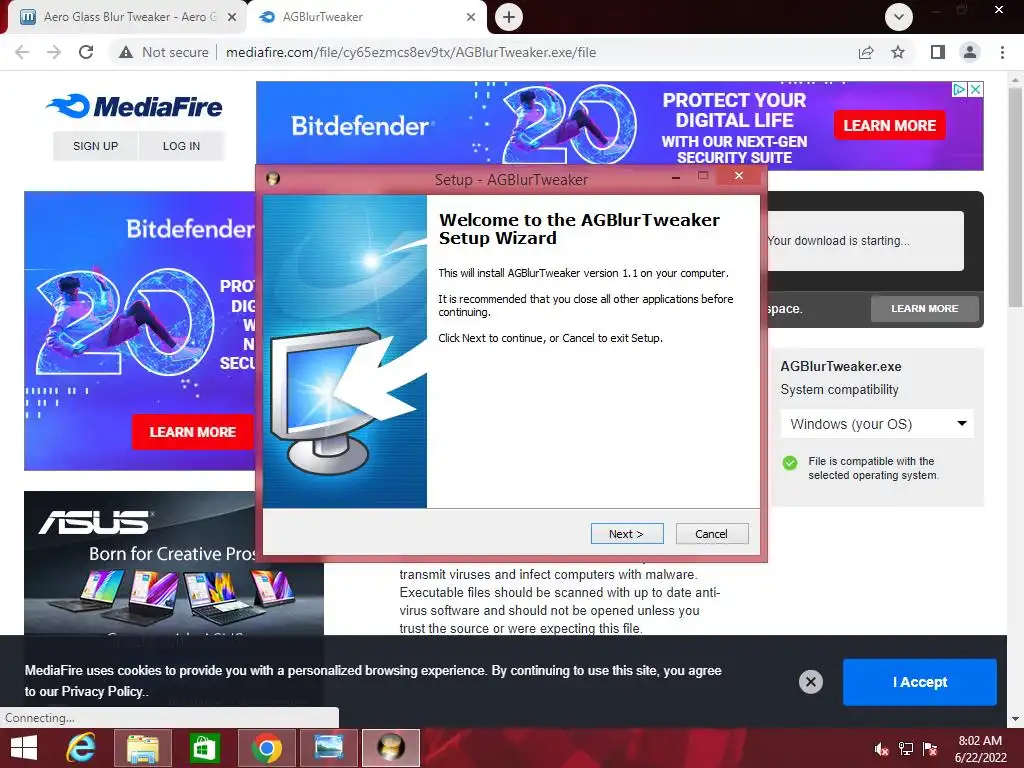Click the muted volume tray icon
Image resolution: width=1024 pixels, height=768 pixels.
coord(881,749)
